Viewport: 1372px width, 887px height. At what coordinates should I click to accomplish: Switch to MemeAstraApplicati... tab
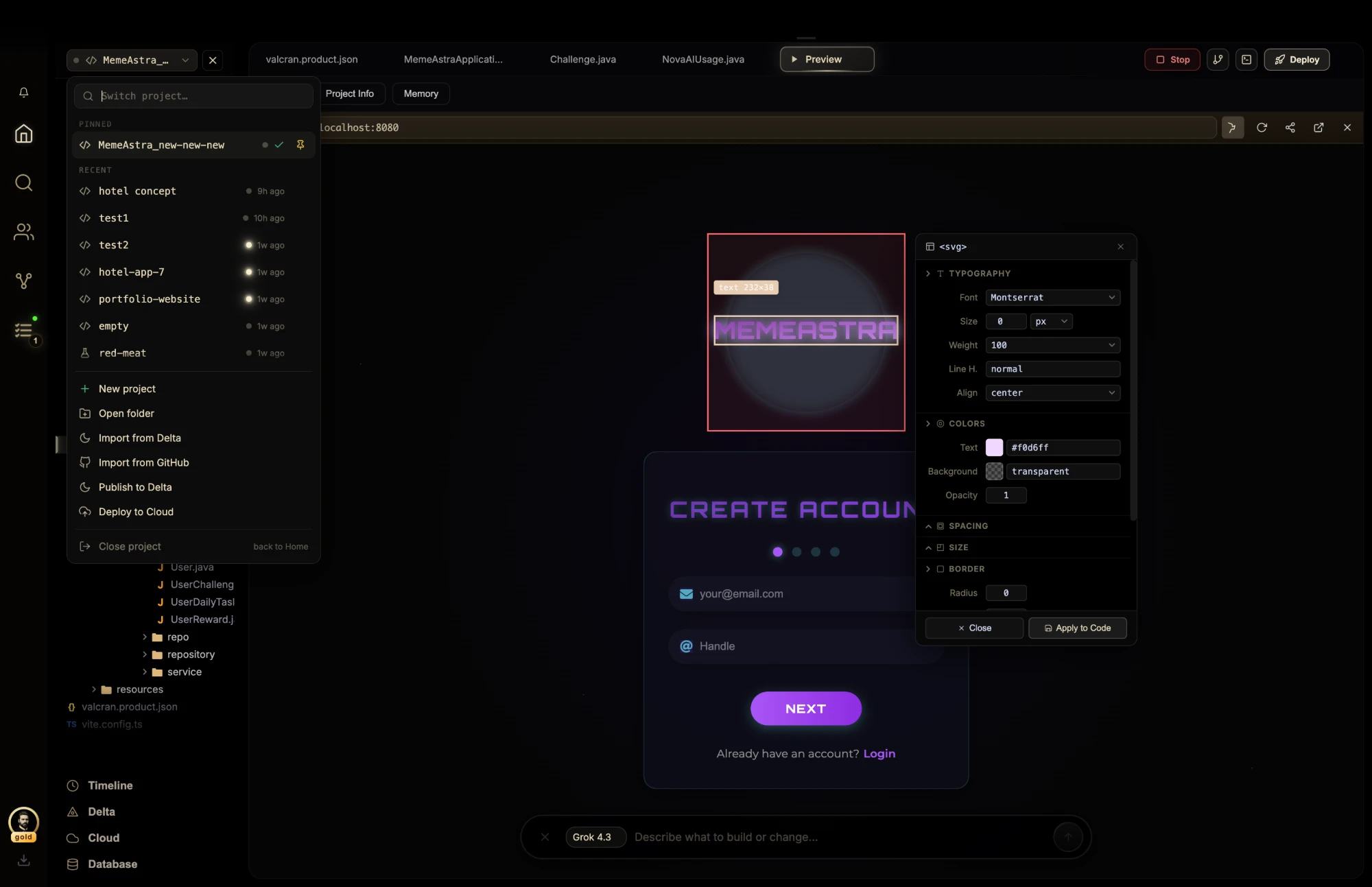coord(453,60)
